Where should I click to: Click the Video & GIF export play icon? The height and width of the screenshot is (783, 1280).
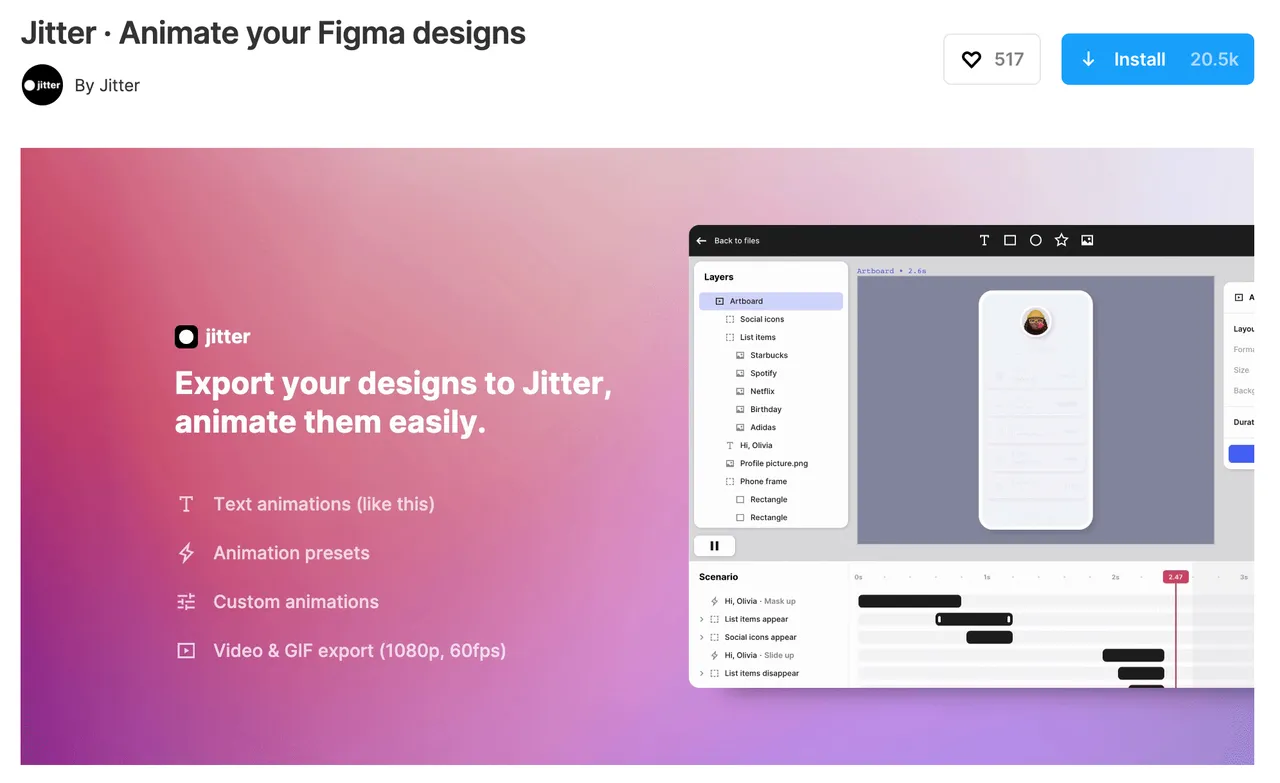coord(186,651)
